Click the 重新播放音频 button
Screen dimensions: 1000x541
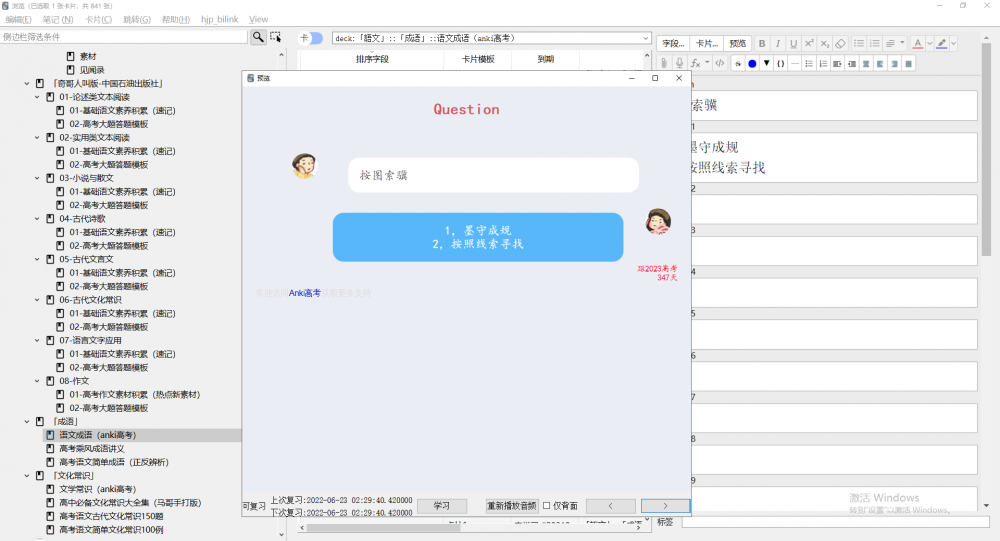(511, 505)
